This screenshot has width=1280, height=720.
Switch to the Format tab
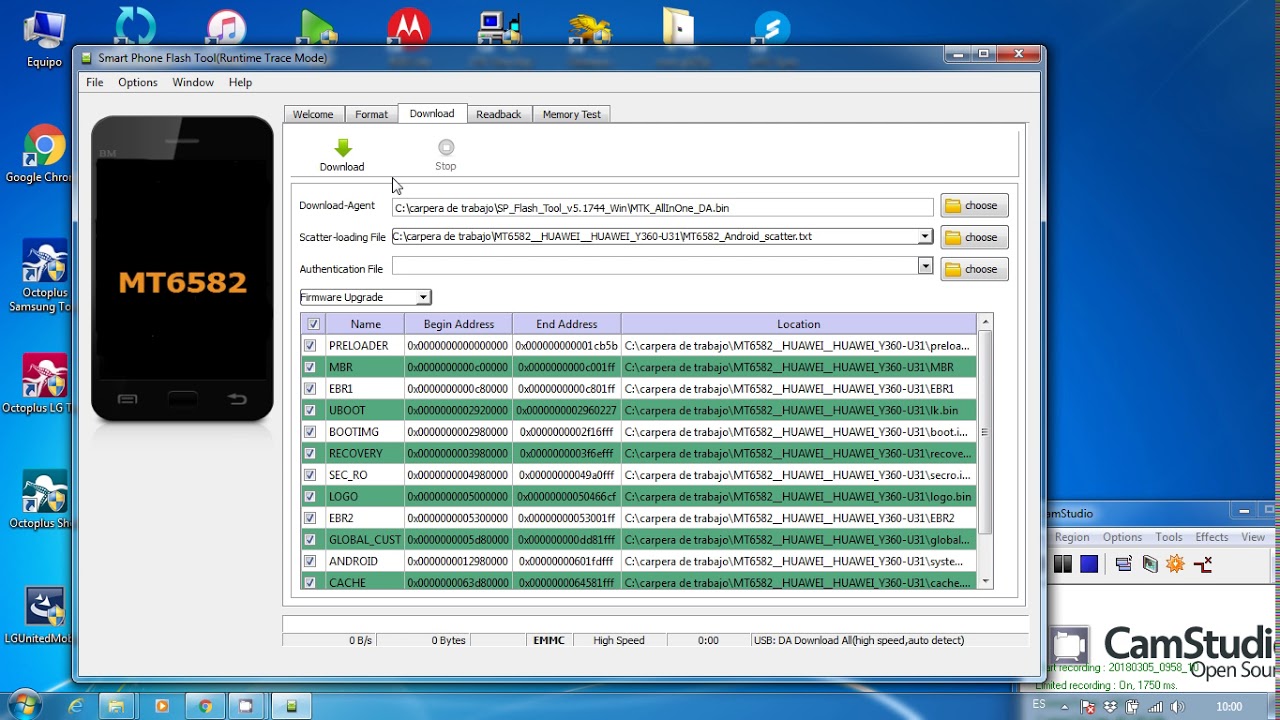click(x=371, y=115)
